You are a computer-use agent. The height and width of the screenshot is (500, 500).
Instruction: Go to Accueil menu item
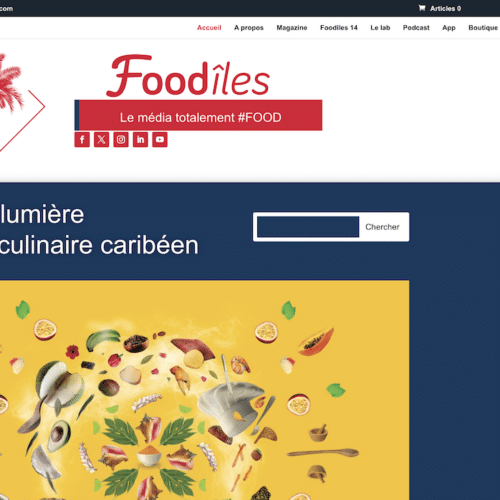pos(209,28)
